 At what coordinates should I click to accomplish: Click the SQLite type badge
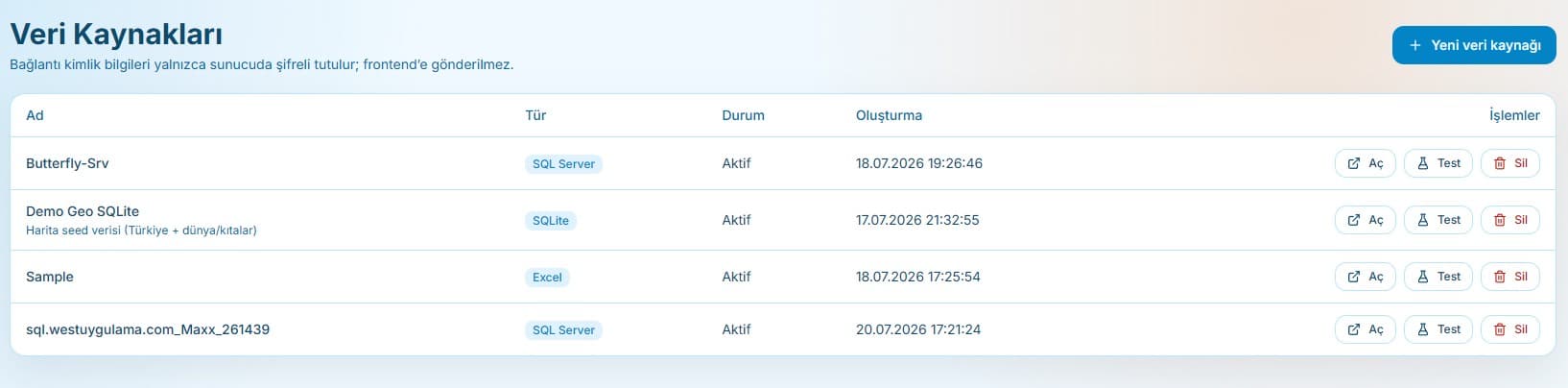pos(551,221)
